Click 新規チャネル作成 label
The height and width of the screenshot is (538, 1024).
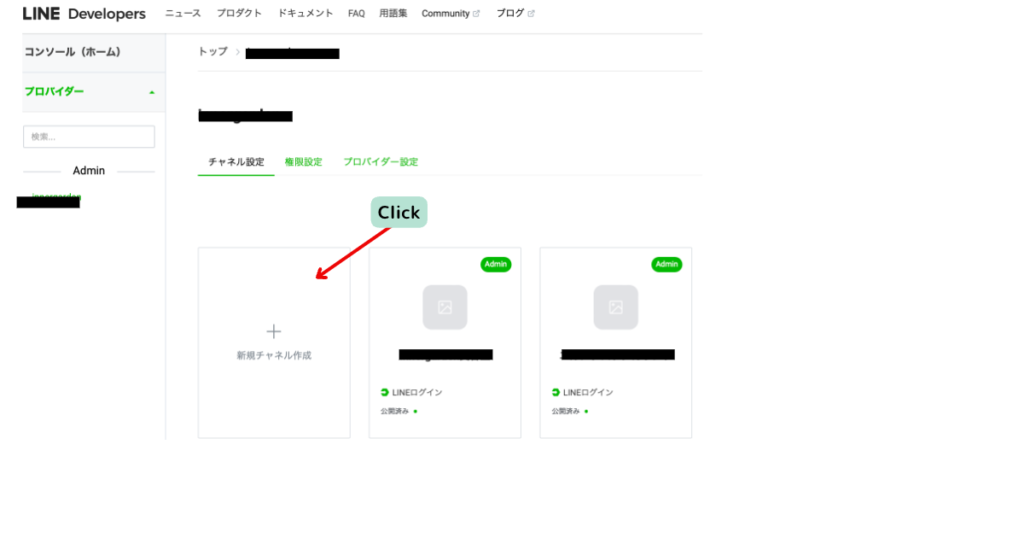pyautogui.click(x=274, y=355)
